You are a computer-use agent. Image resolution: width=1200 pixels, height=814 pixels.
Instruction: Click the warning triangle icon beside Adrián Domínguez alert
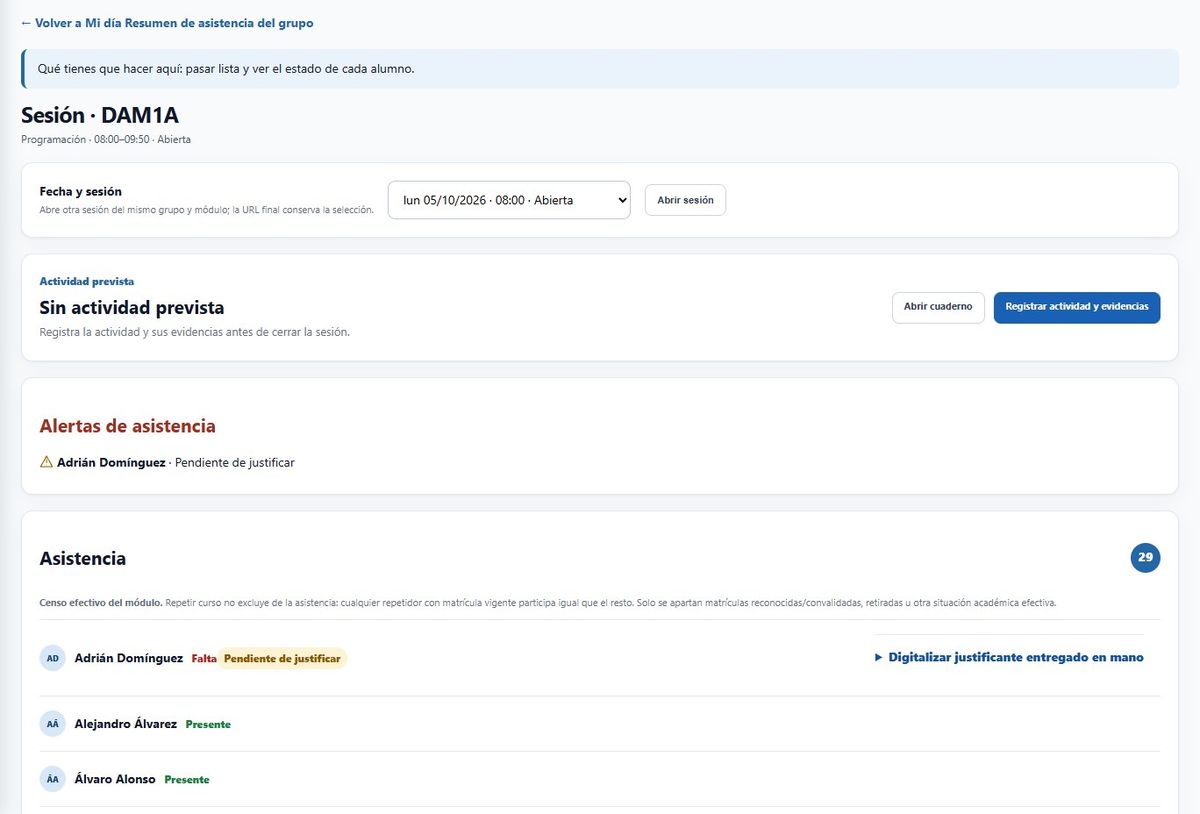pyautogui.click(x=46, y=462)
